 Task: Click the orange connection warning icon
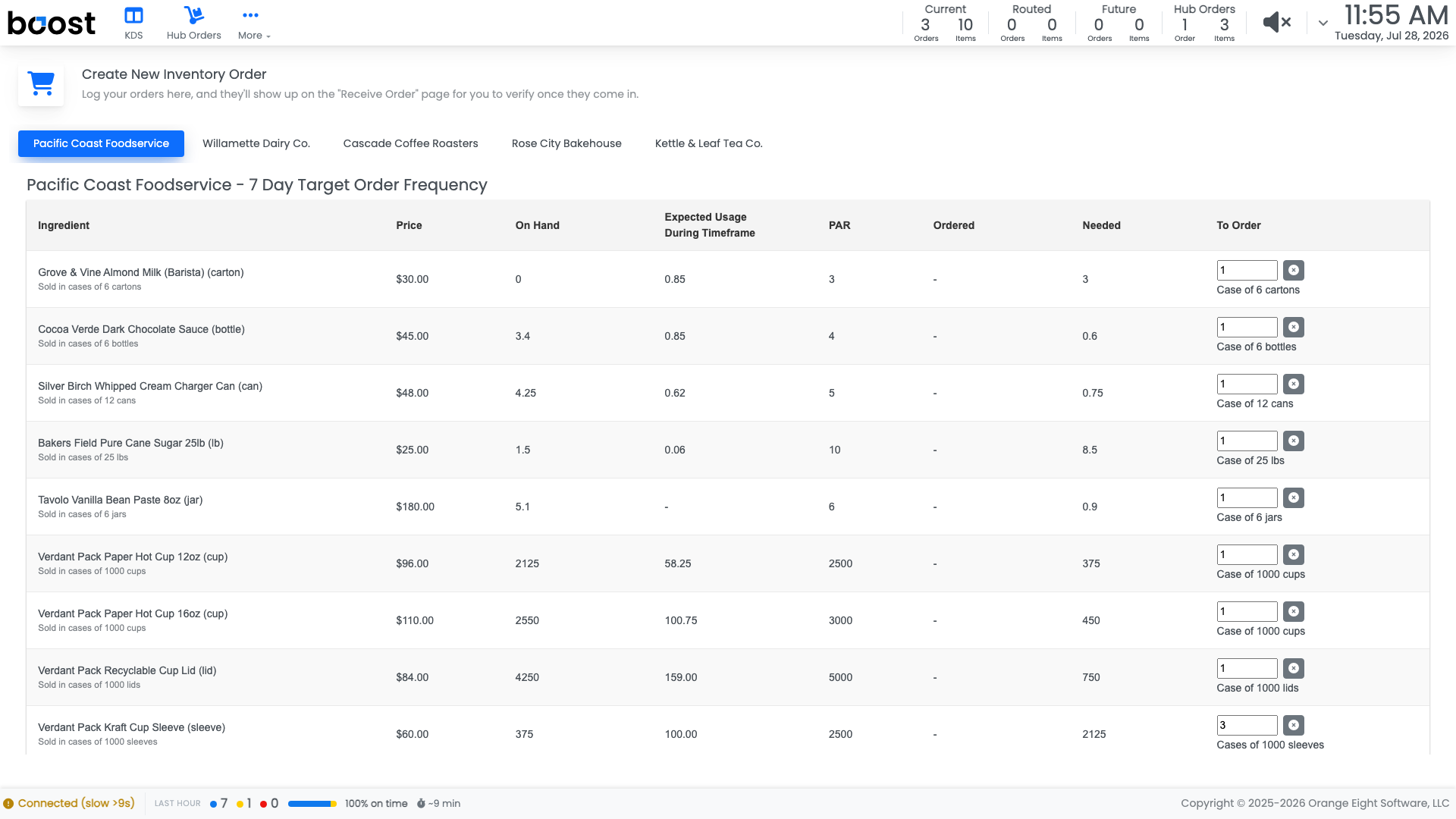(8, 804)
